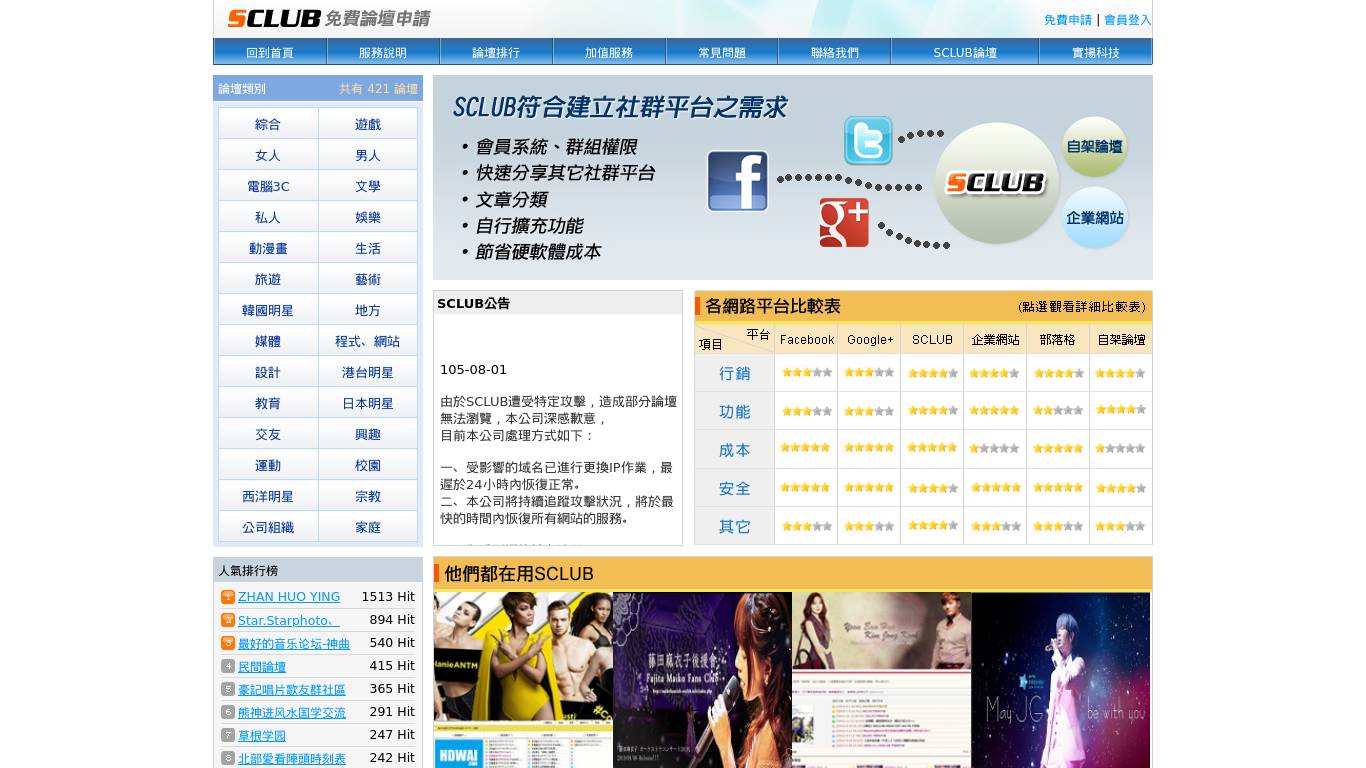Image resolution: width=1366 pixels, height=768 pixels.
Task: Open the 民間論壇 link in the popularity ranking
Action: [x=262, y=666]
